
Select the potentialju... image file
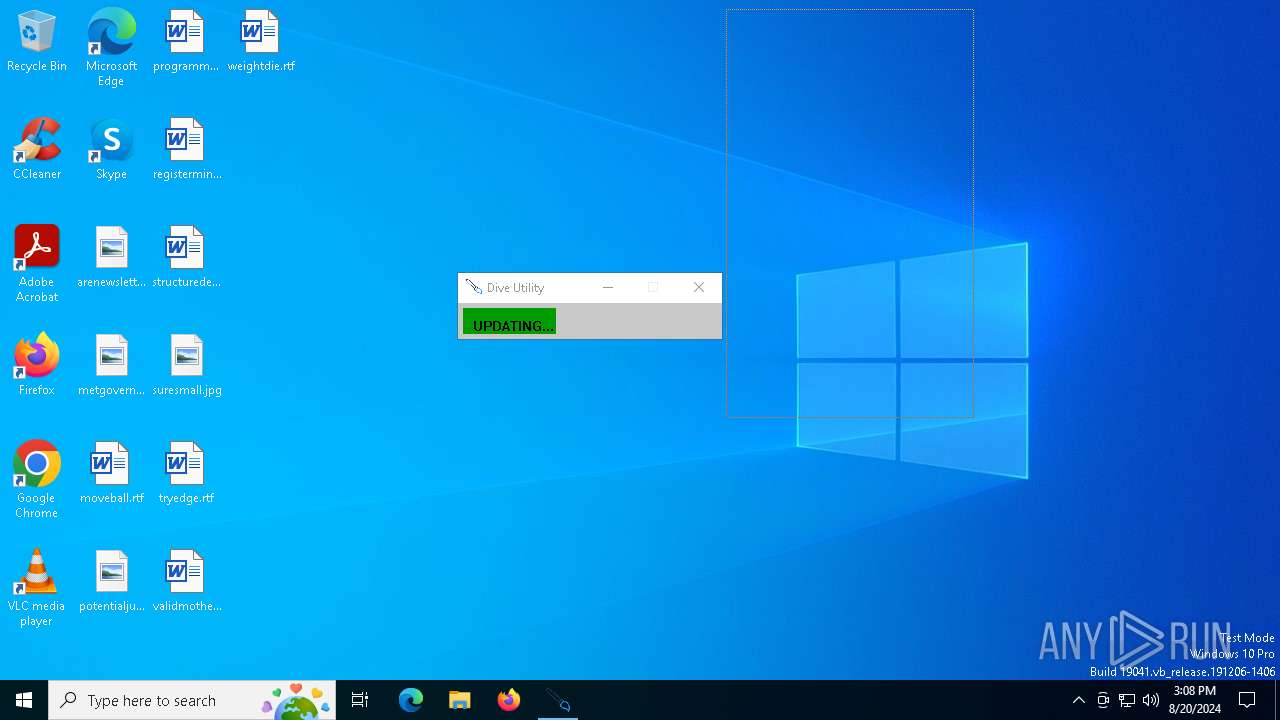pos(111,581)
